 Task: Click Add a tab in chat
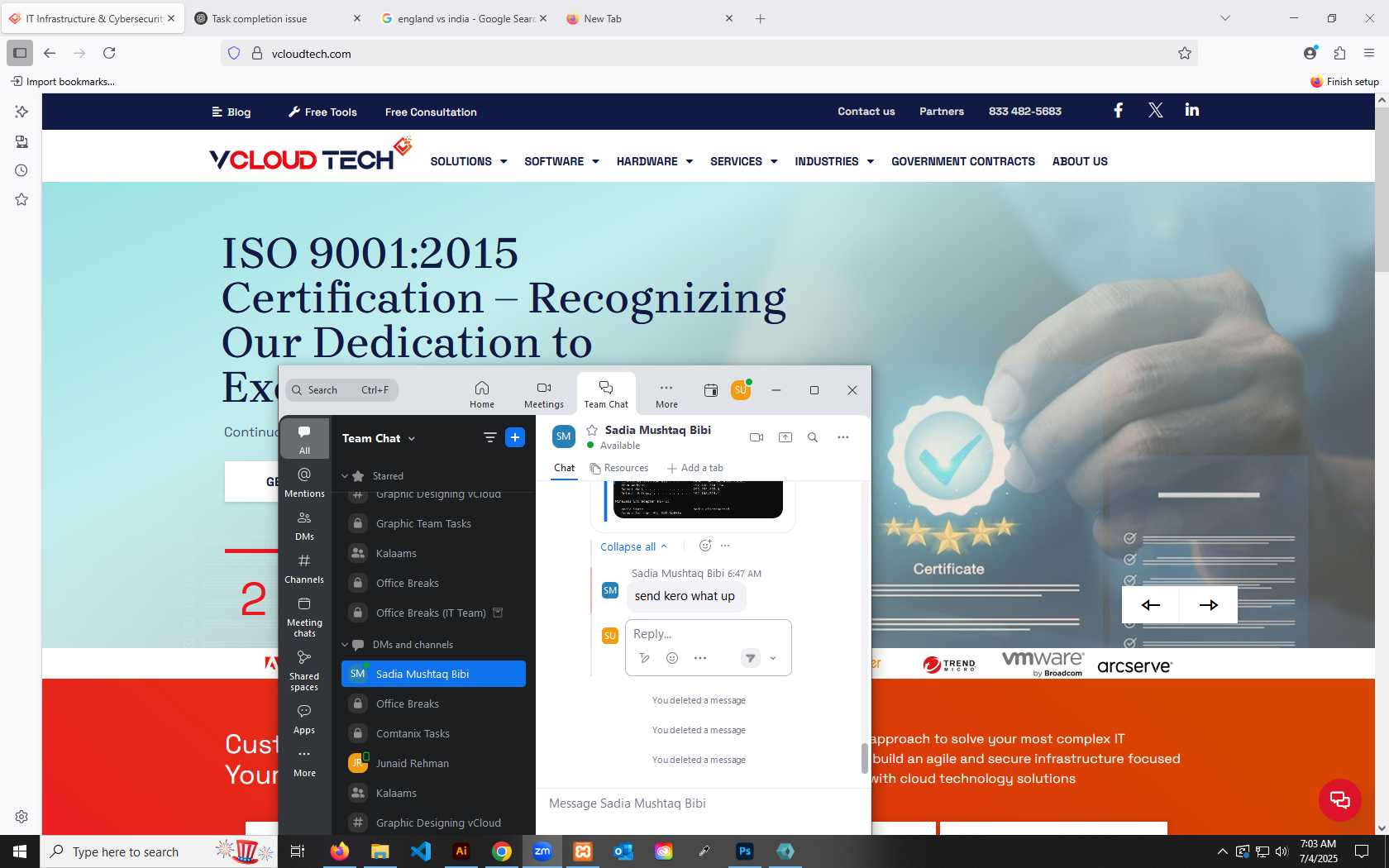pyautogui.click(x=695, y=468)
